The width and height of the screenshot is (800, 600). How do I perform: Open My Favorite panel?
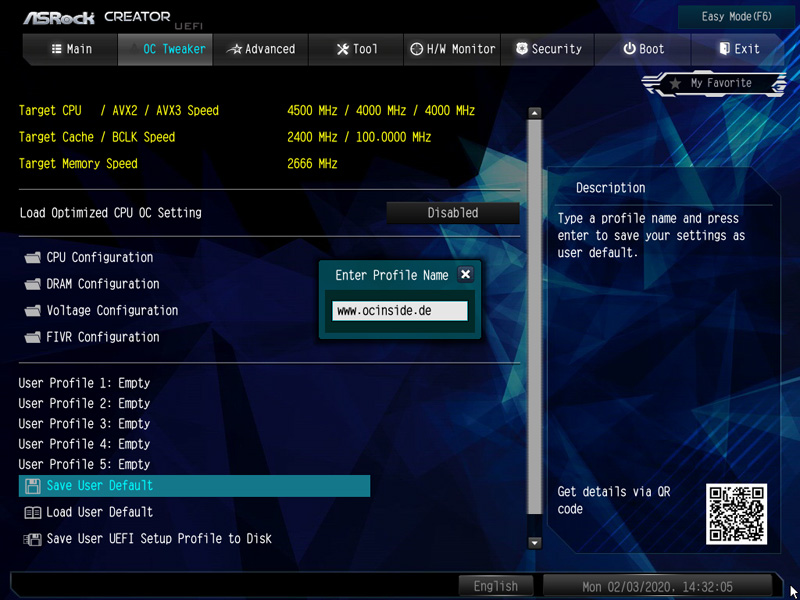(x=714, y=83)
